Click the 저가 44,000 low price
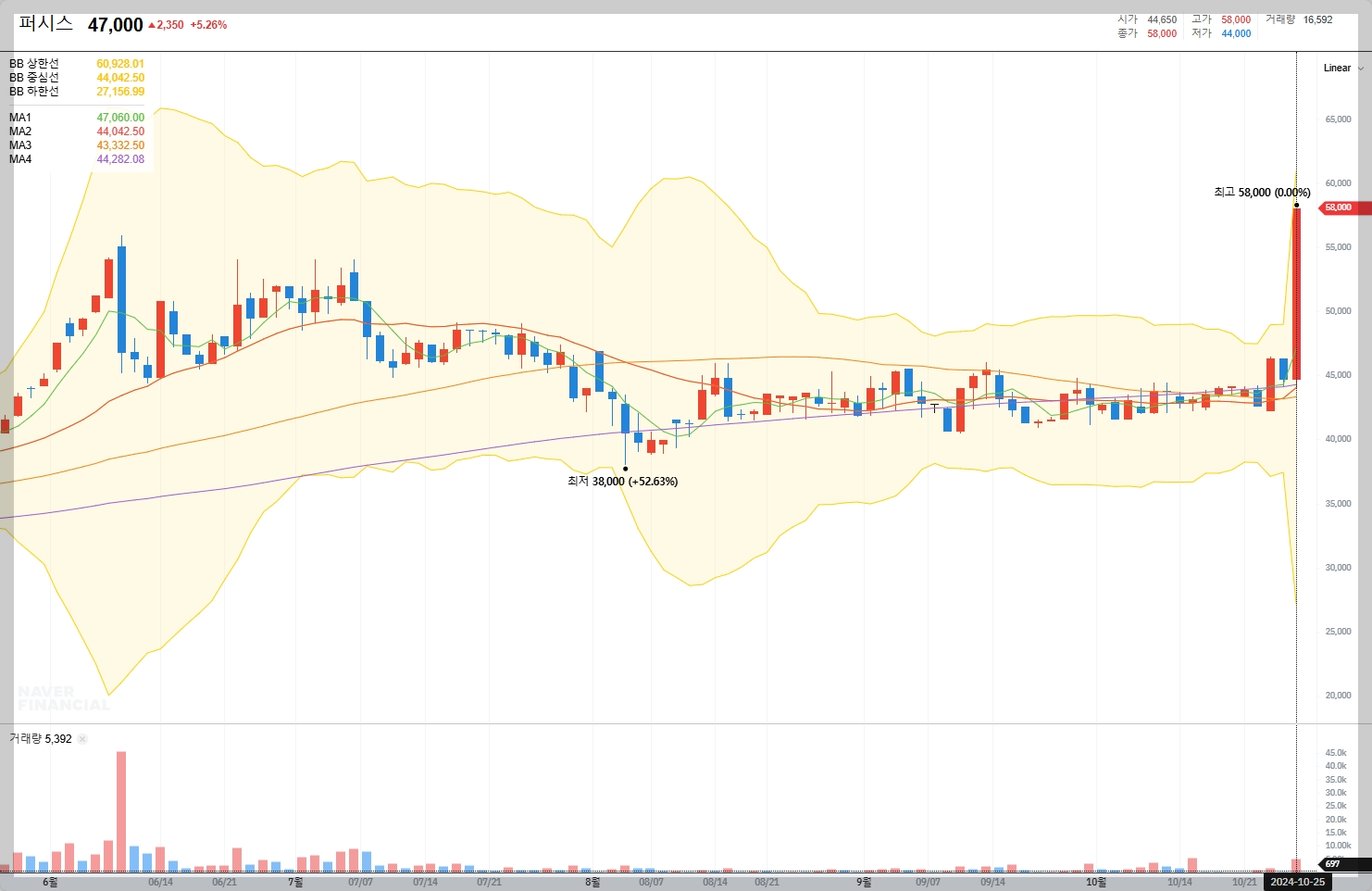 [1221, 33]
